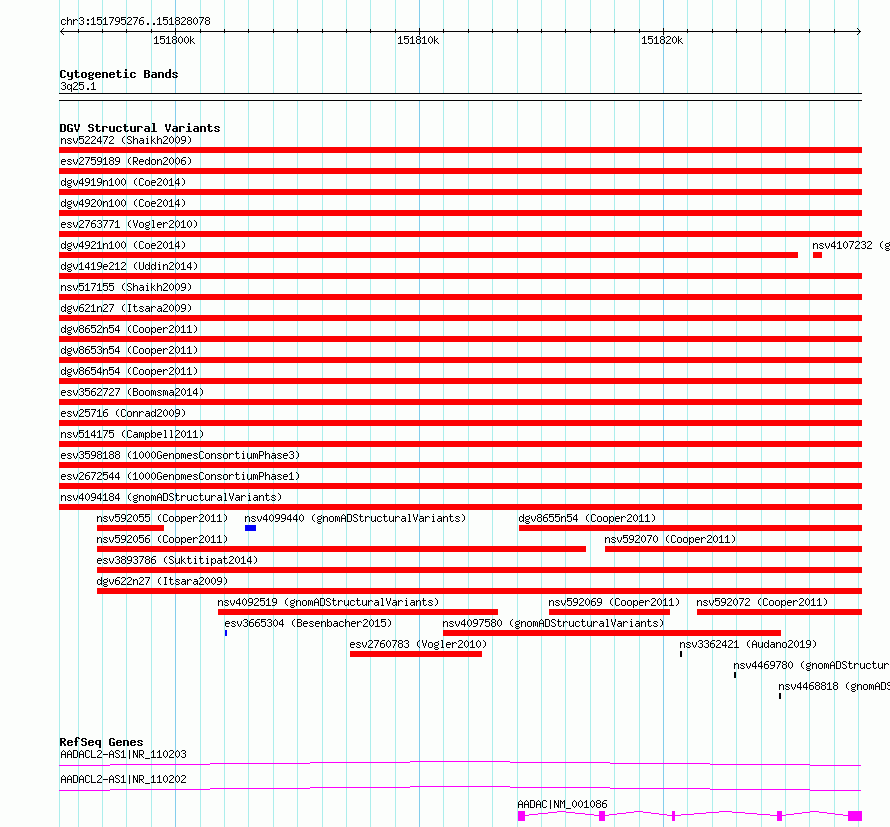Click the right arrow on coordinate ruler
Viewport: 890px width, 827px height.
(859, 31)
